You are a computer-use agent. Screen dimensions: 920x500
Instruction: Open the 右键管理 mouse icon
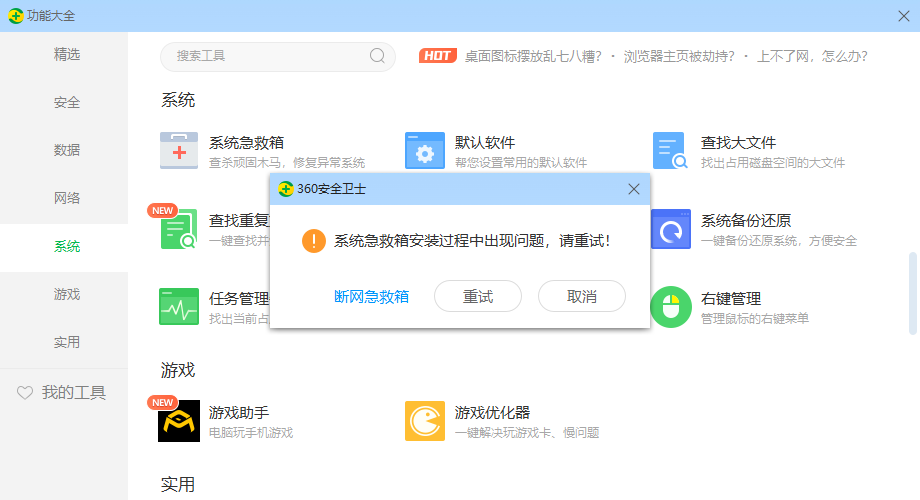pyautogui.click(x=671, y=307)
